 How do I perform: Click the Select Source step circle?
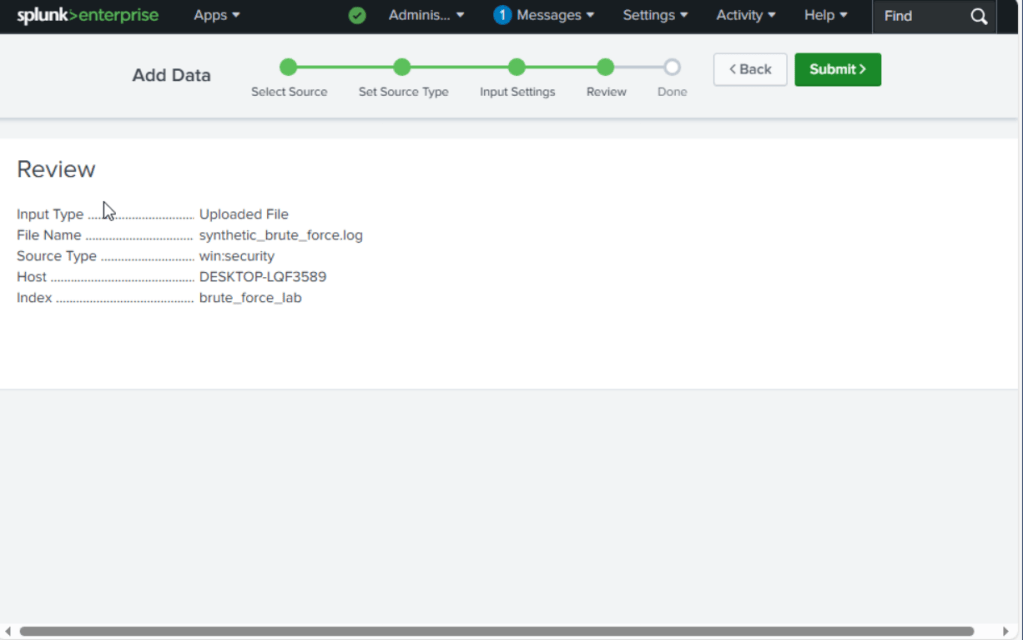tap(288, 67)
